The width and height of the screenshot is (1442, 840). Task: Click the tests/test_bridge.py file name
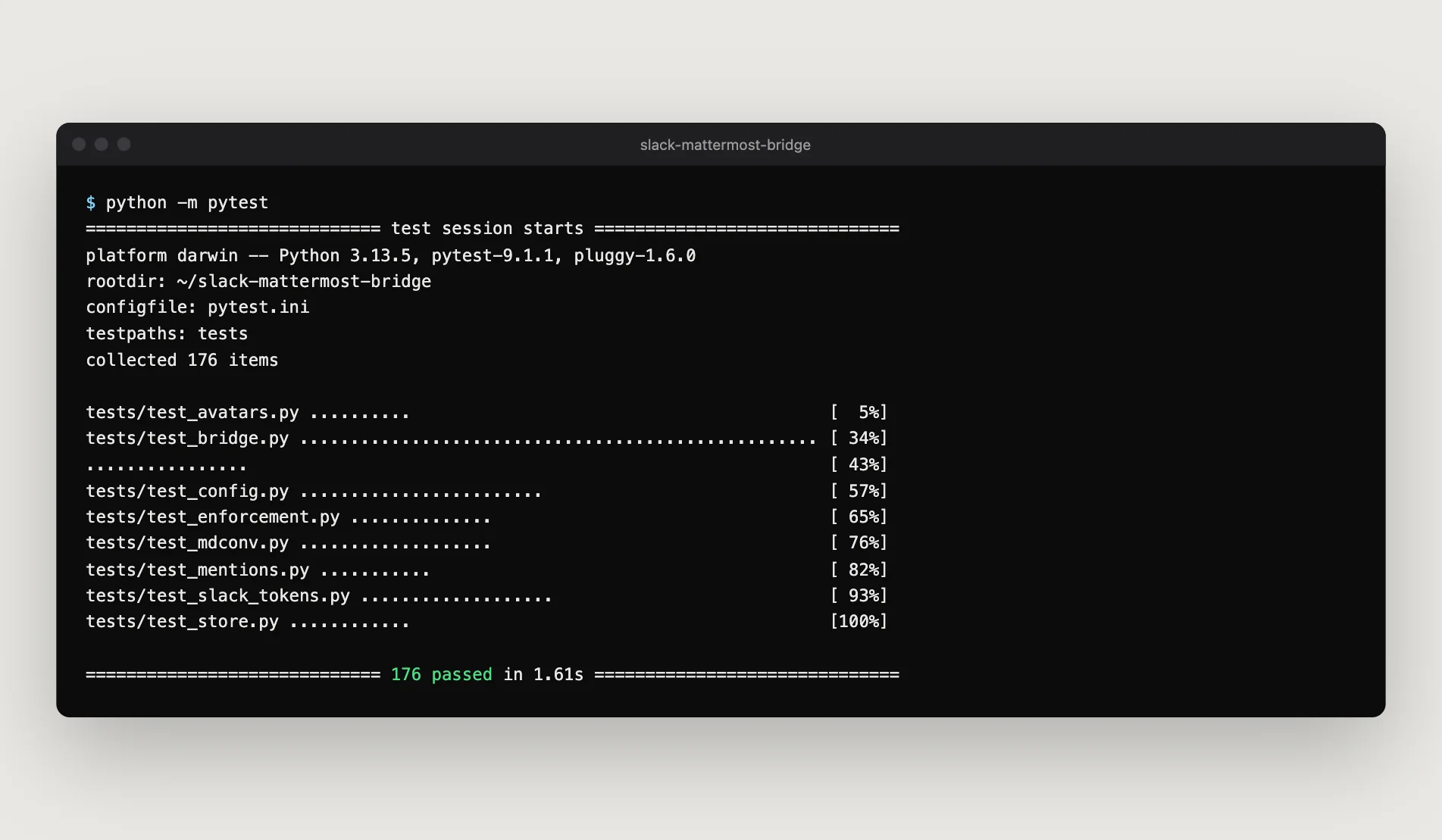(187, 438)
